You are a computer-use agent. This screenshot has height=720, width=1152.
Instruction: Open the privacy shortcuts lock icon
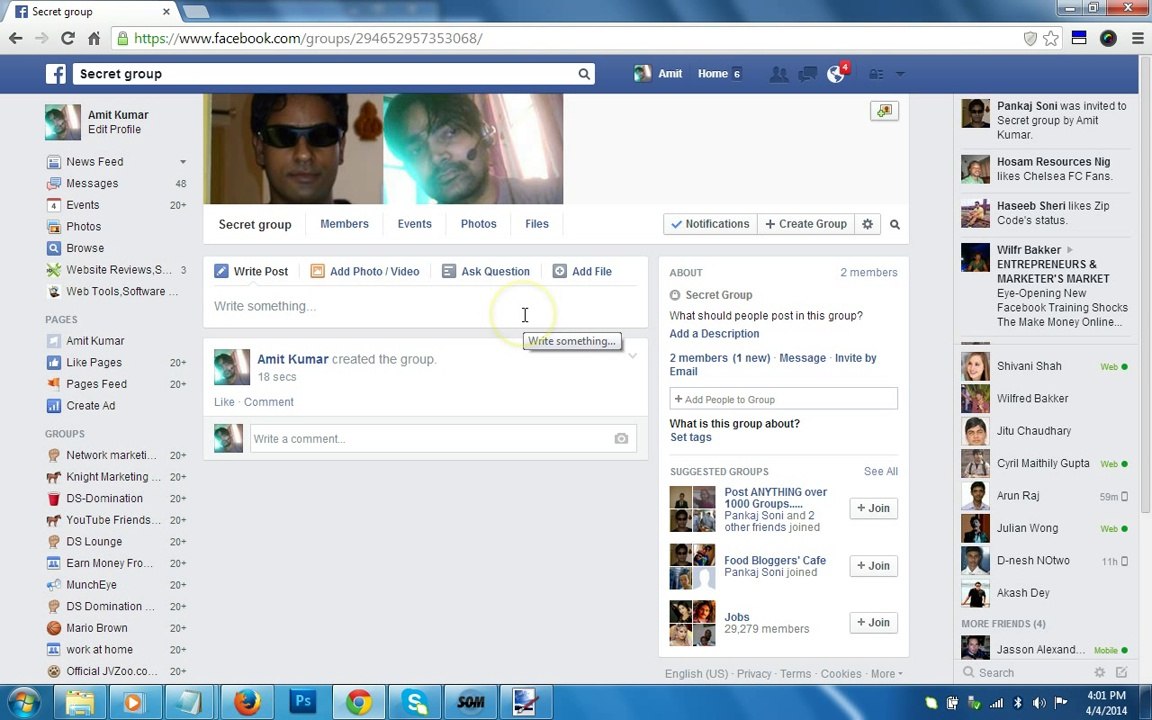click(876, 73)
